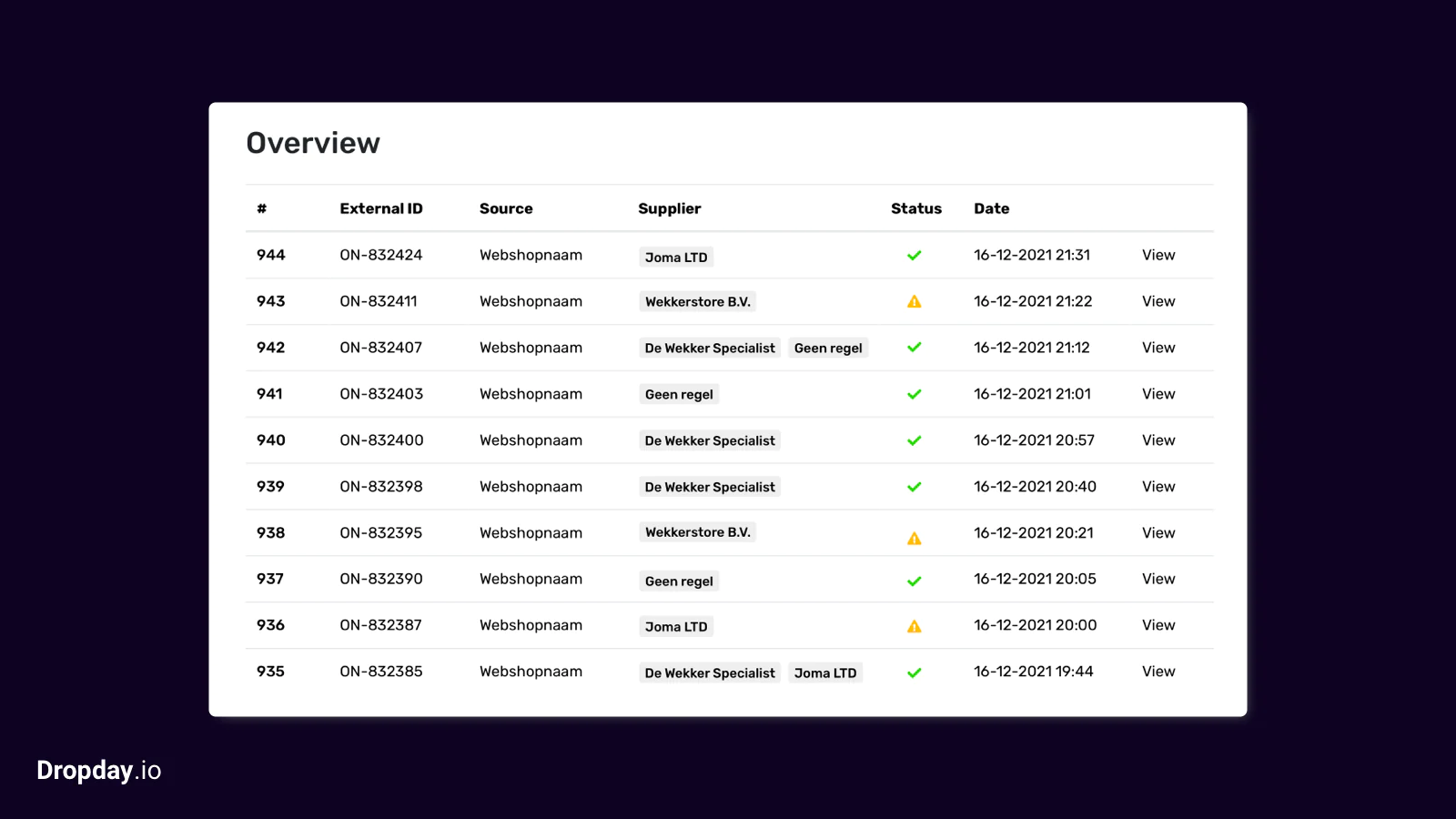Open View link for order 937

[1158, 579]
